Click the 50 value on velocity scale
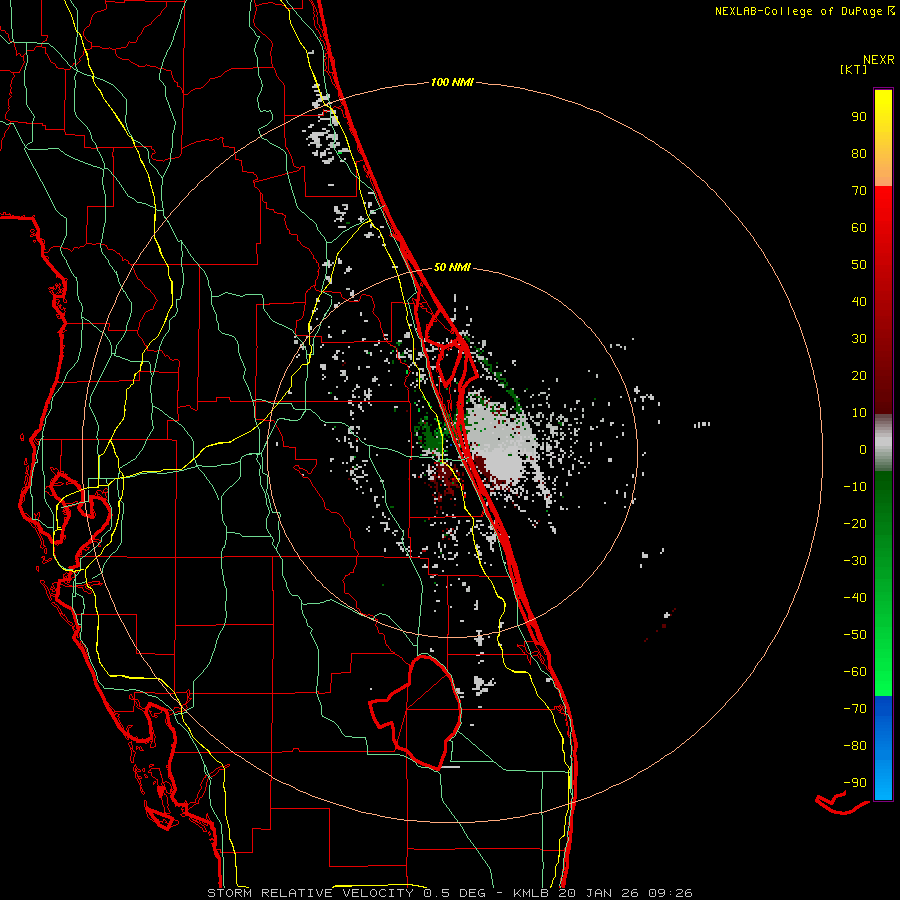The height and width of the screenshot is (900, 900). point(859,264)
